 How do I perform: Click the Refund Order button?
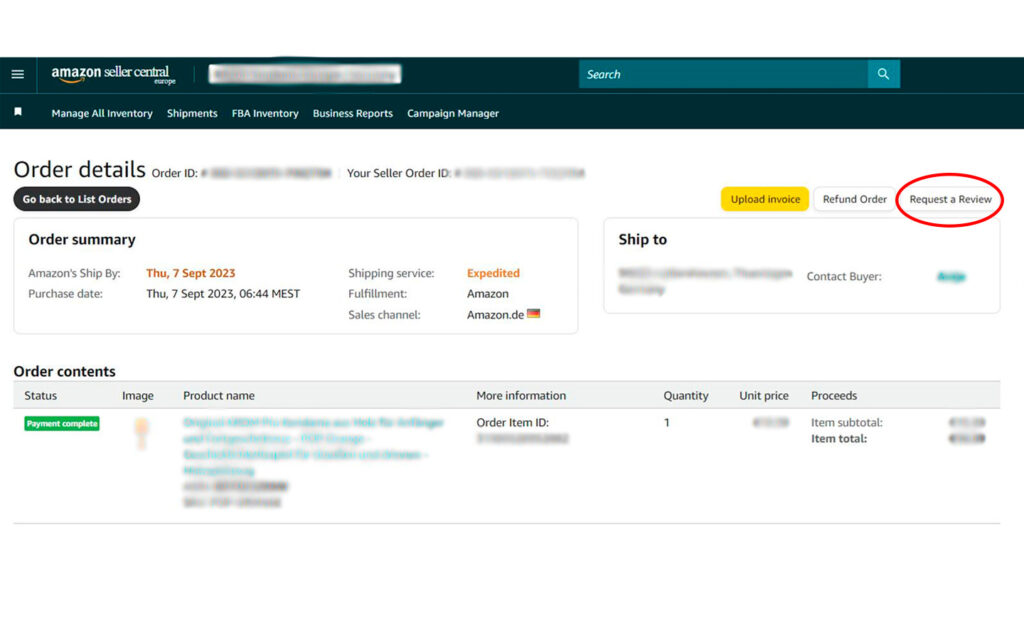click(854, 199)
